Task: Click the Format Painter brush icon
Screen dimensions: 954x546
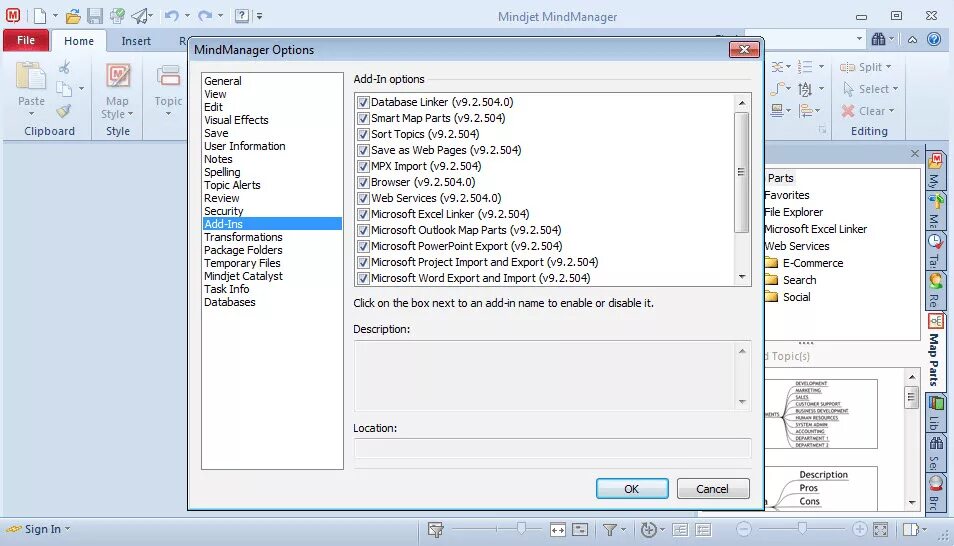Action: click(64, 111)
